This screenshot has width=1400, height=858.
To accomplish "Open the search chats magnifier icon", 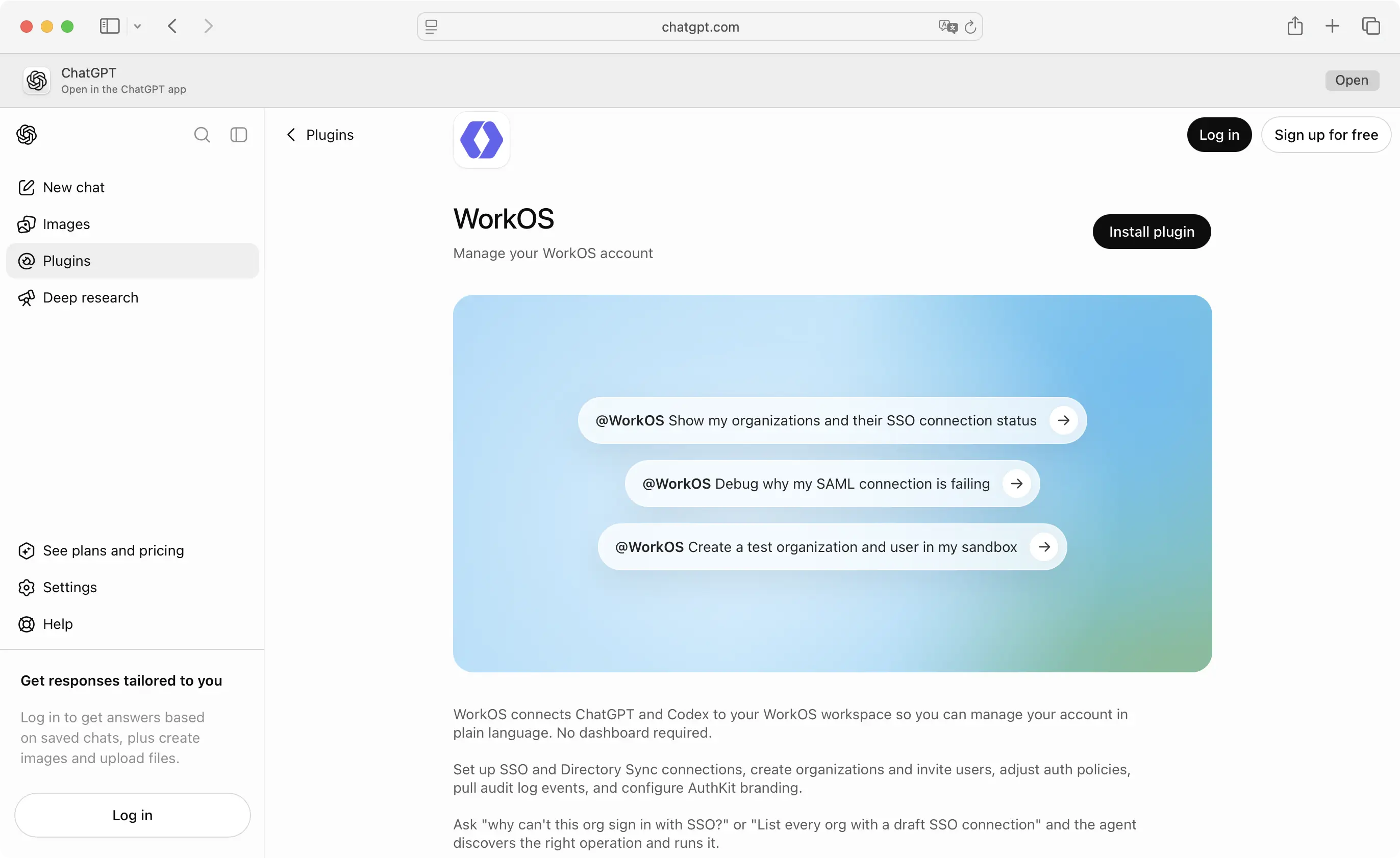I will pyautogui.click(x=202, y=135).
